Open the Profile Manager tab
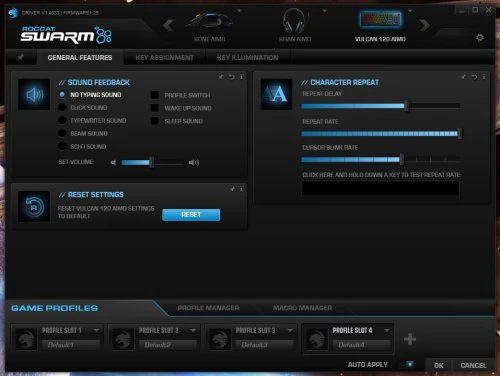This screenshot has width=500, height=376. pyautogui.click(x=208, y=308)
